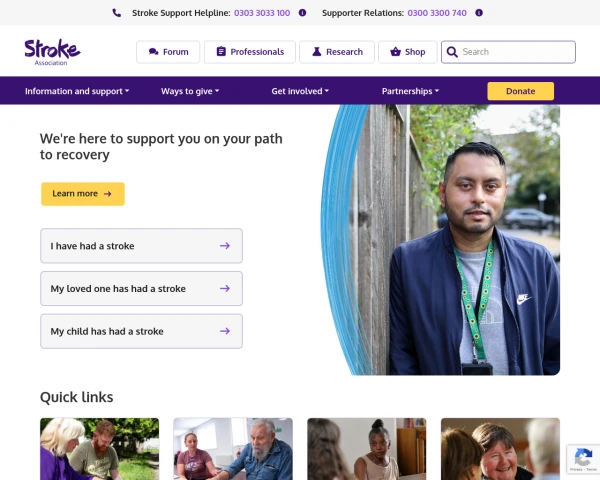600x480 pixels.
Task: Click the arrow on 'My loved one has had a stroke'
Action: click(225, 288)
